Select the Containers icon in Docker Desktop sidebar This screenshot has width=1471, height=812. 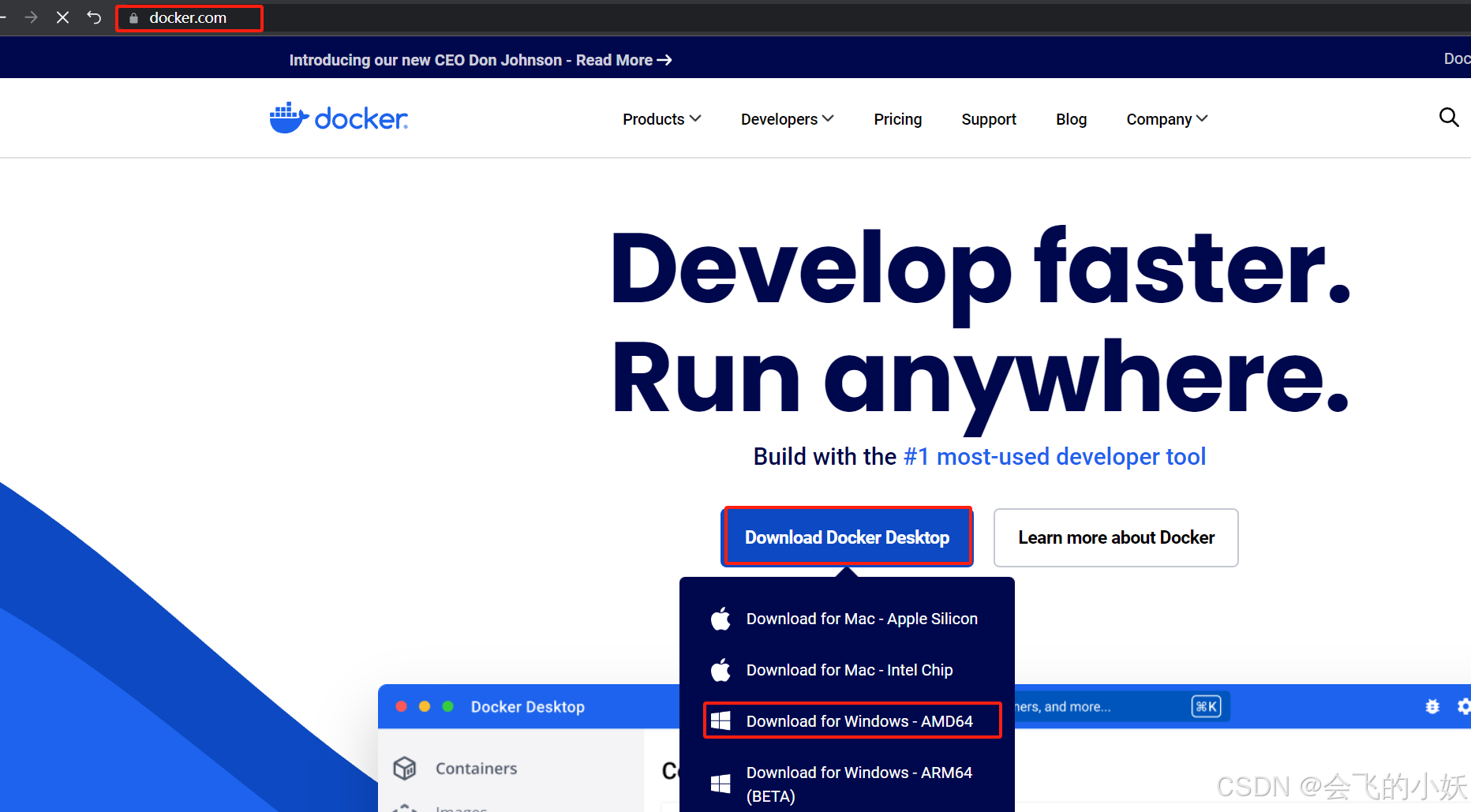click(x=405, y=768)
